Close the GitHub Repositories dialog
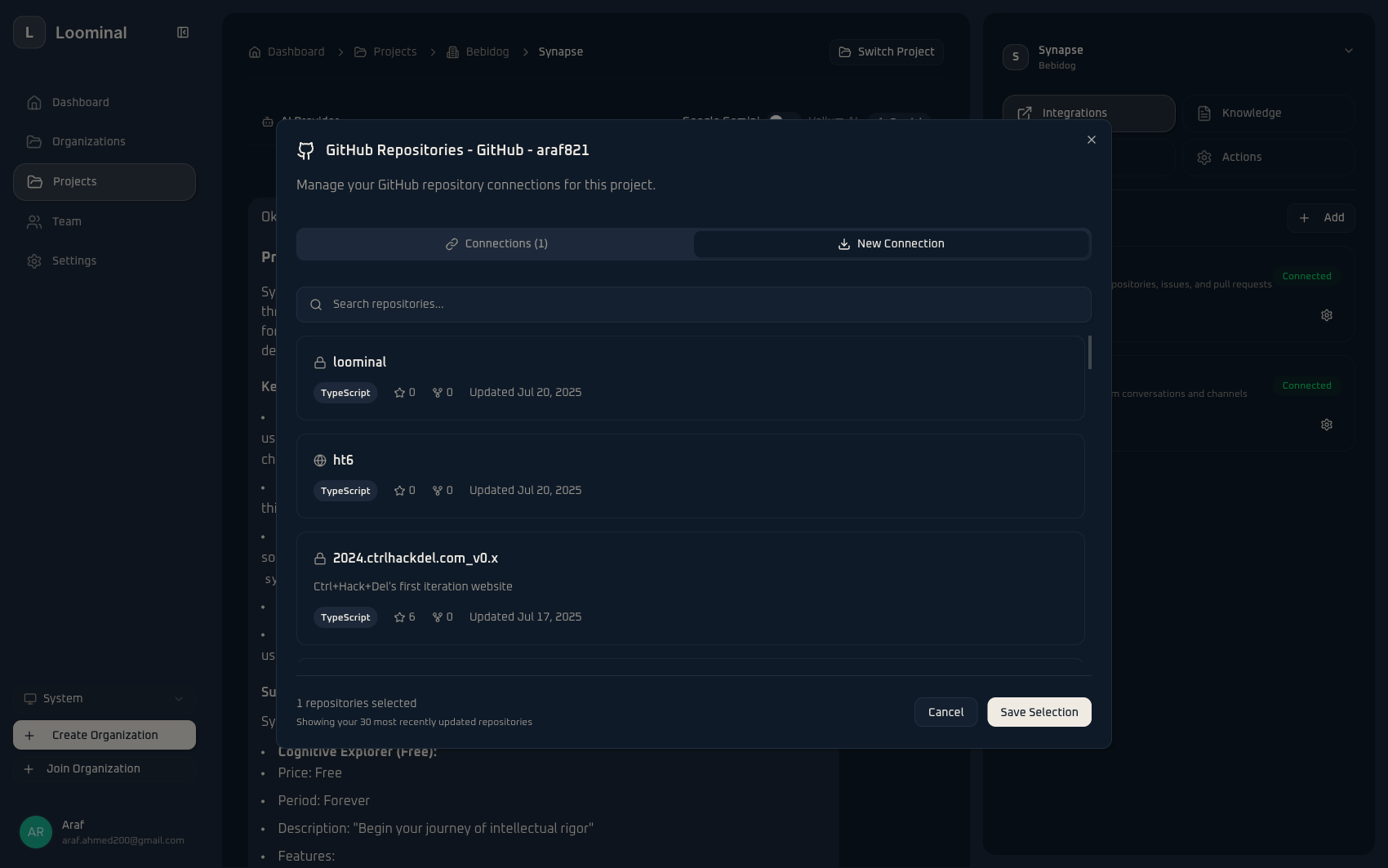The width and height of the screenshot is (1388, 868). [x=1092, y=140]
